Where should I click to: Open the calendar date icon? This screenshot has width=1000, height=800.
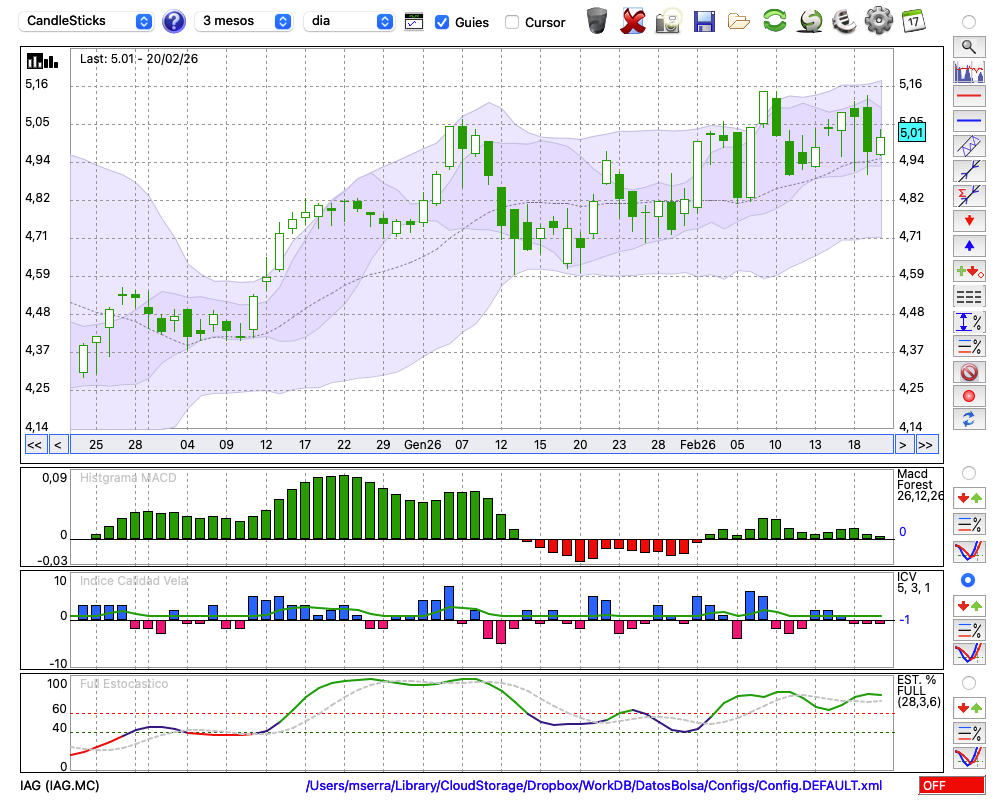[912, 21]
